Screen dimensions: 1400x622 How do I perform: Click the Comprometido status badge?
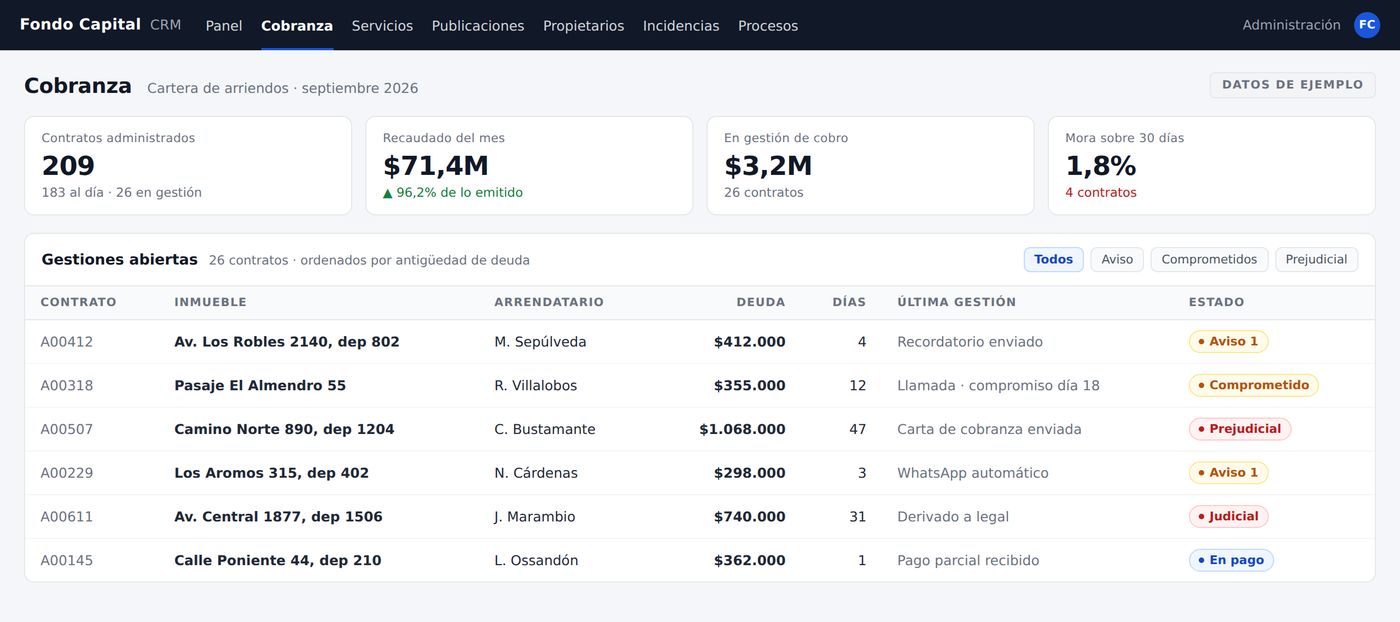[x=1254, y=386]
